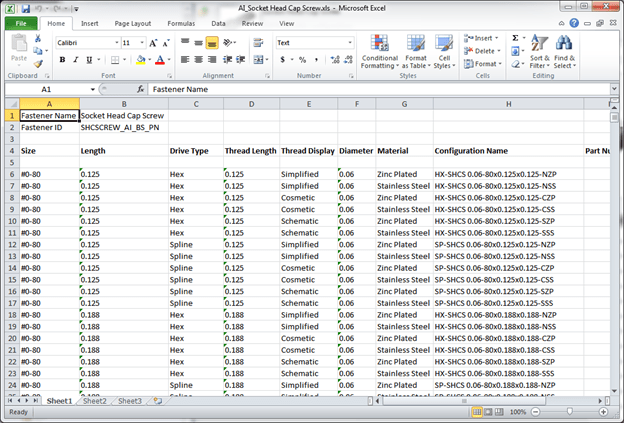
Task: Click Decrease Decimal icon
Action: 349,60
